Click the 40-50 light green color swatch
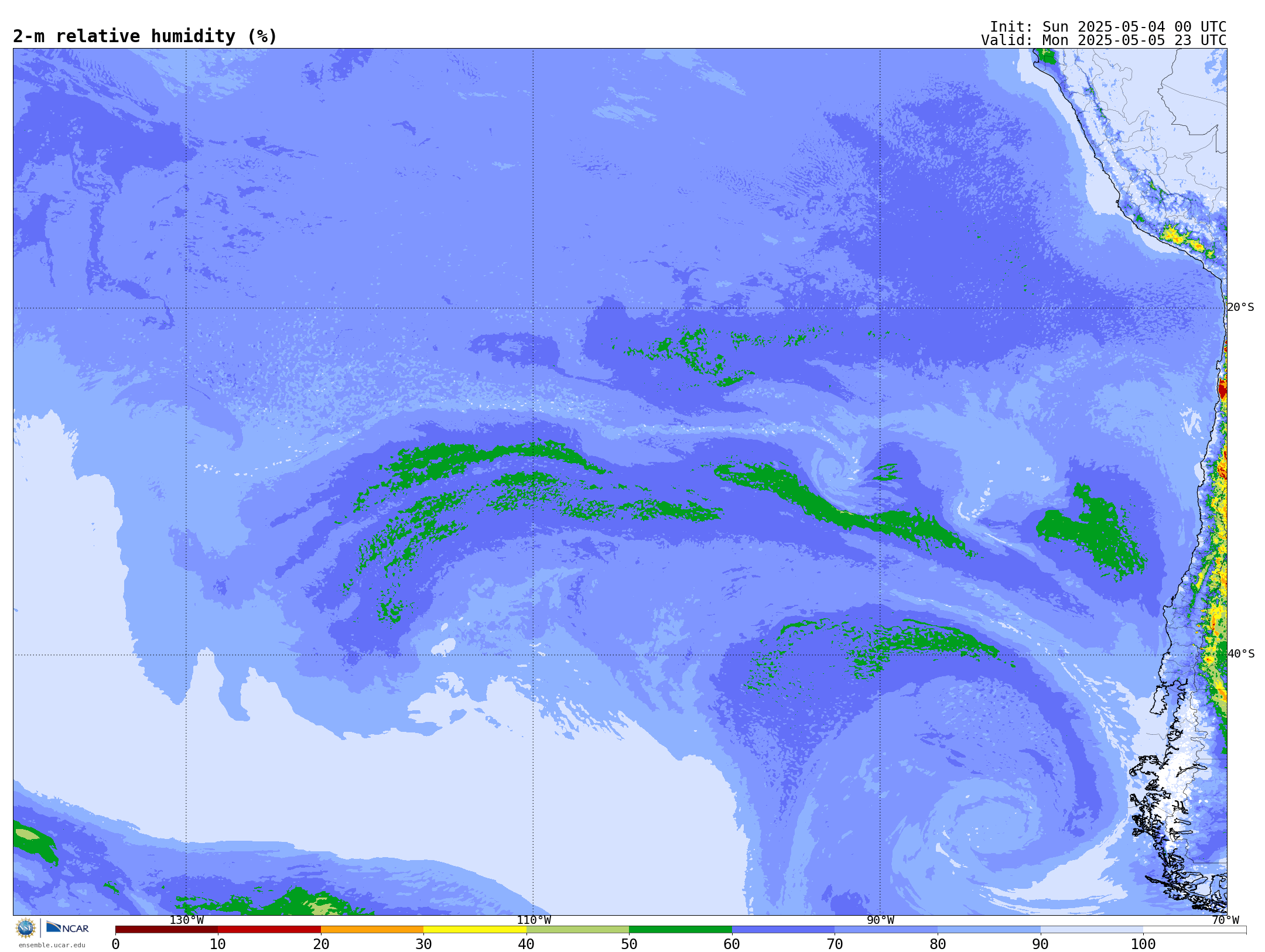Viewport: 1265px width, 952px height. [x=577, y=930]
